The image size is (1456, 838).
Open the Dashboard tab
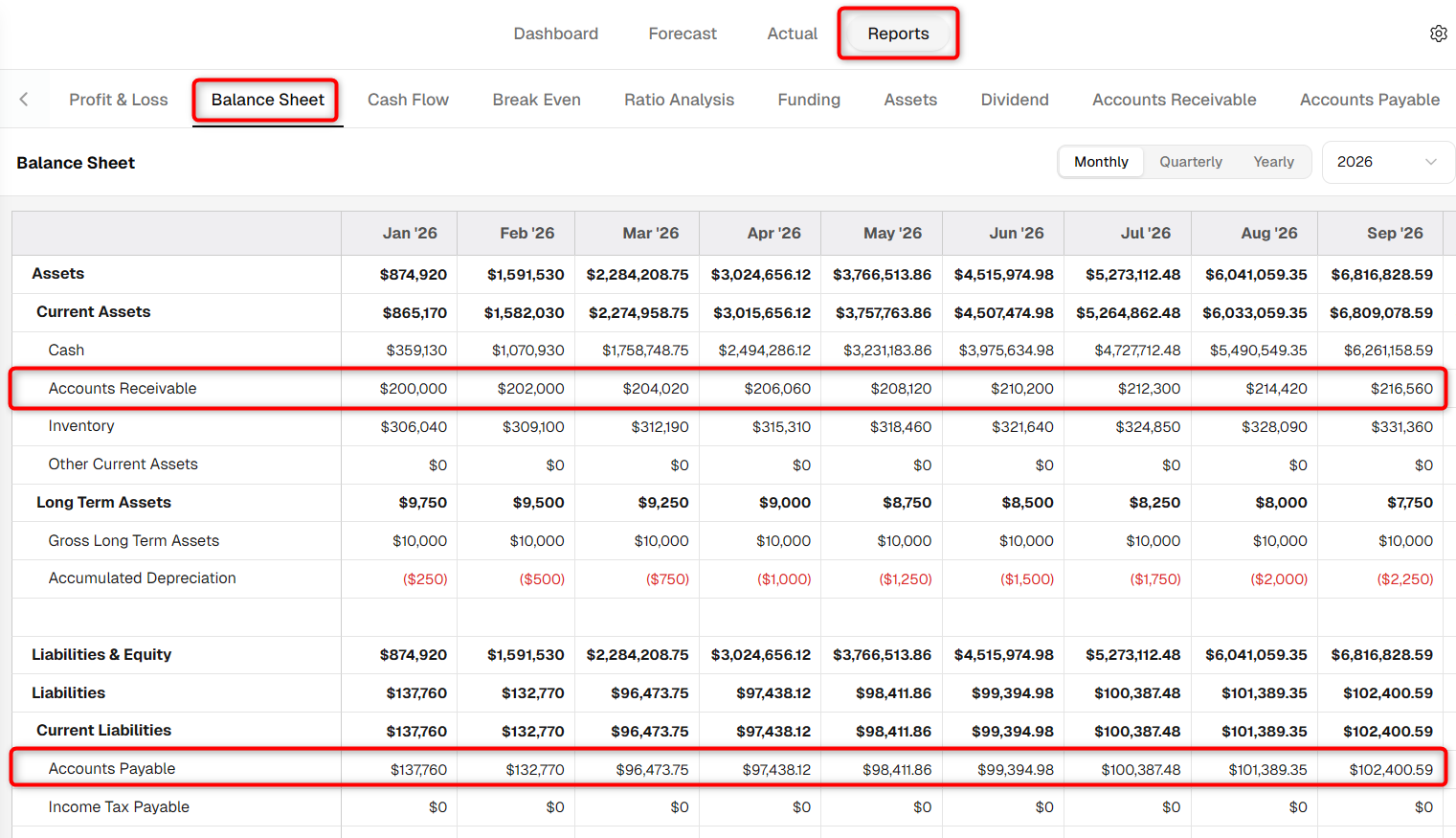coord(555,34)
